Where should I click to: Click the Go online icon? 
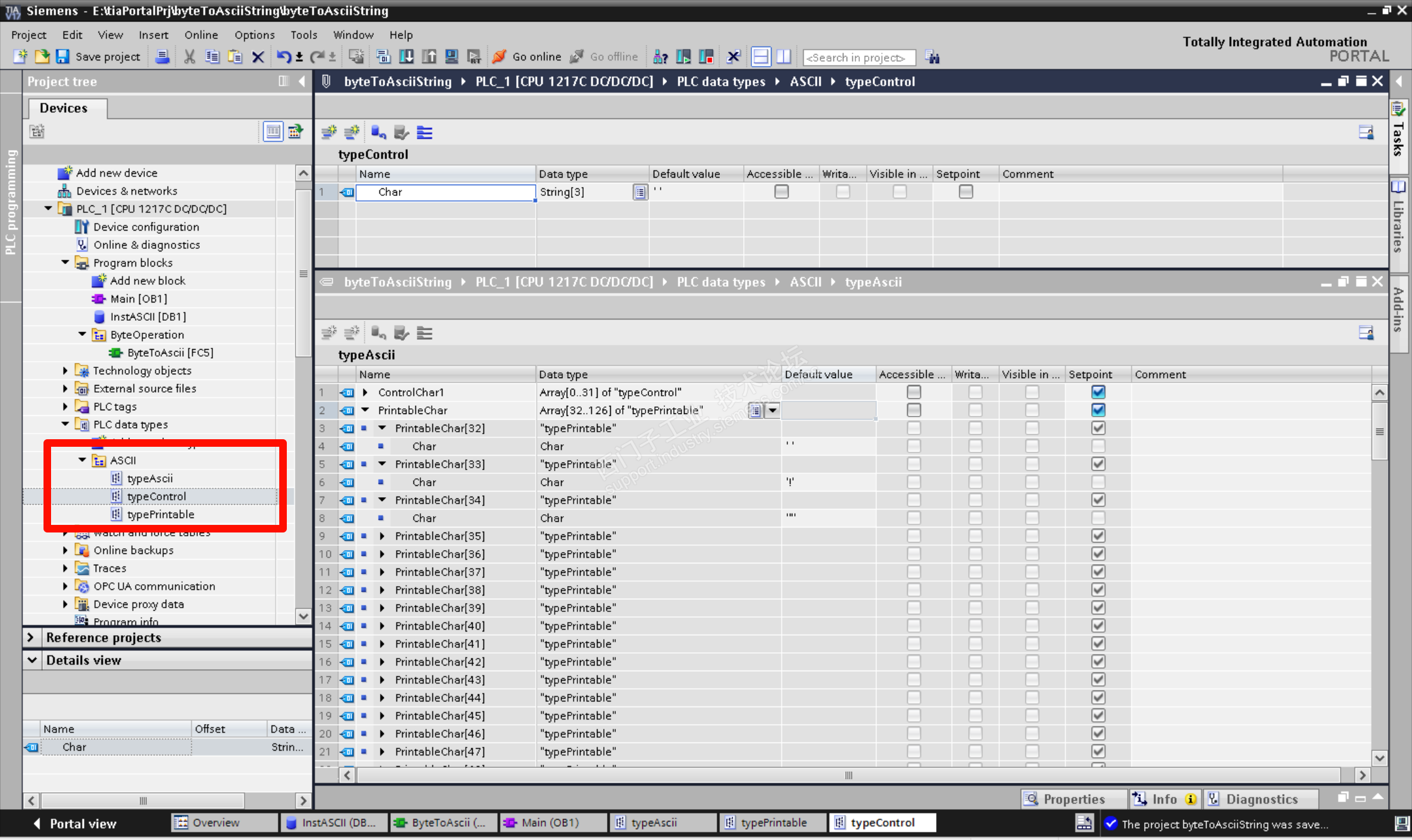pos(499,57)
